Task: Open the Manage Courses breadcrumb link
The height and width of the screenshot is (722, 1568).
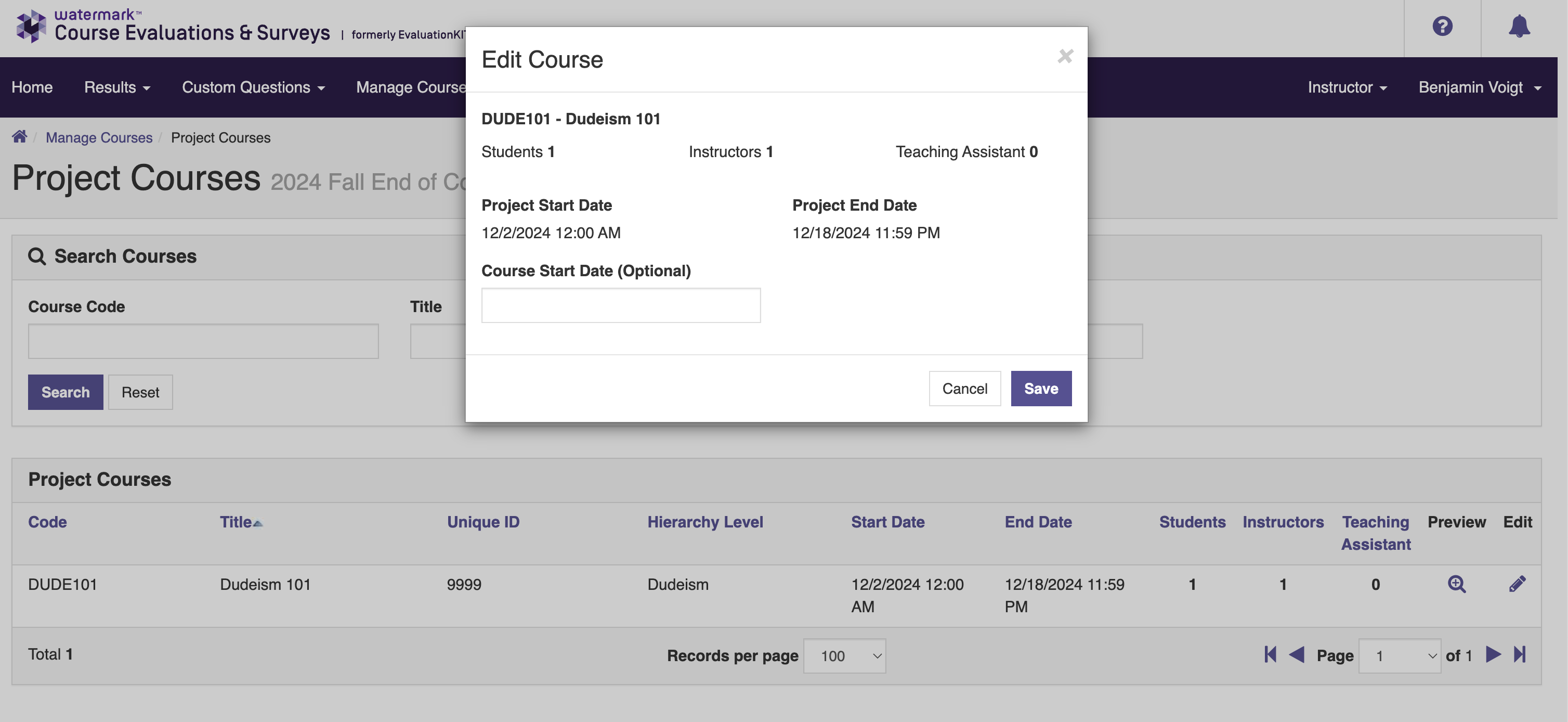Action: pos(99,137)
